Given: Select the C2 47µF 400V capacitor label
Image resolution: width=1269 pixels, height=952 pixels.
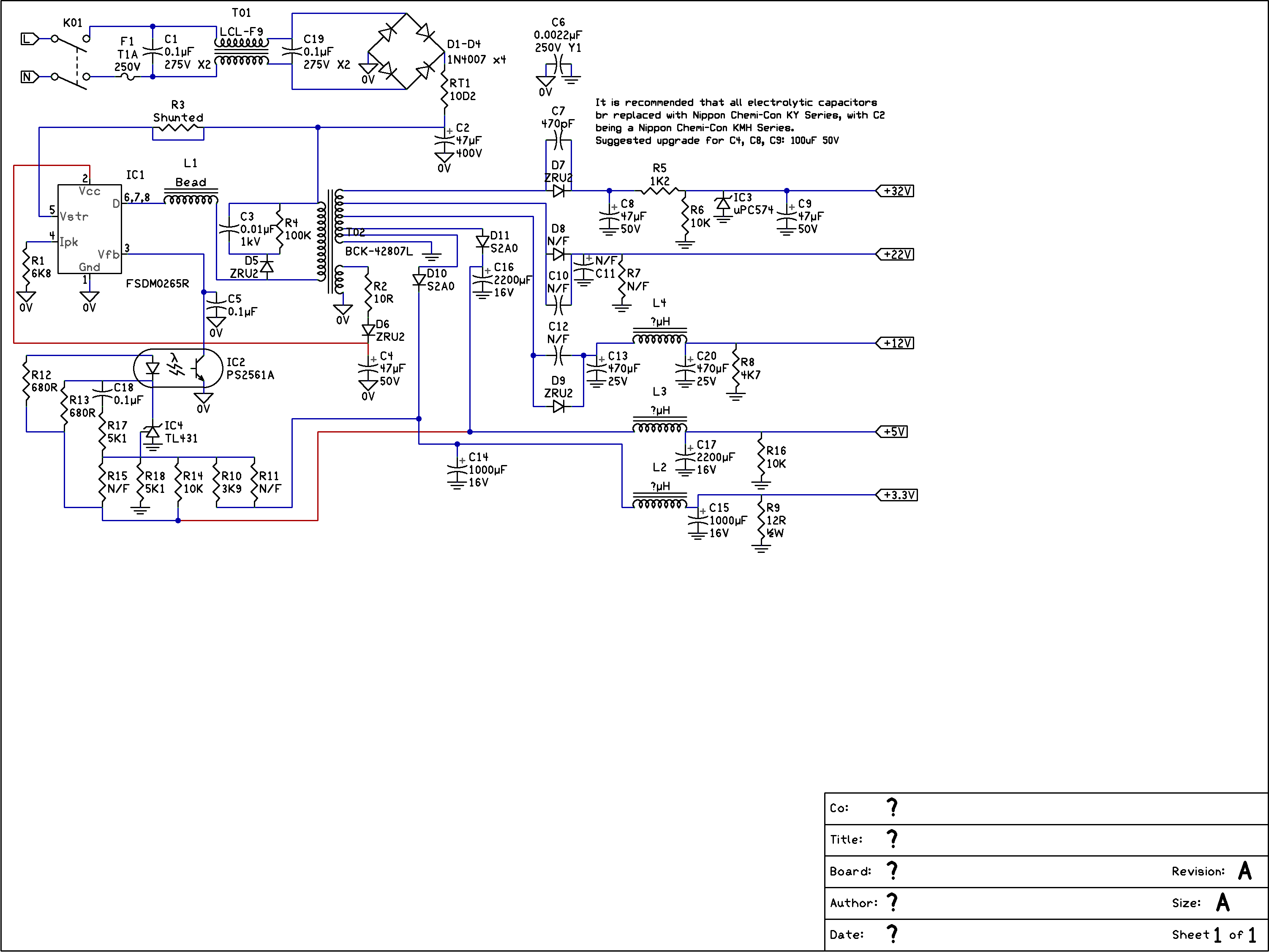Looking at the screenshot, I should tap(469, 141).
